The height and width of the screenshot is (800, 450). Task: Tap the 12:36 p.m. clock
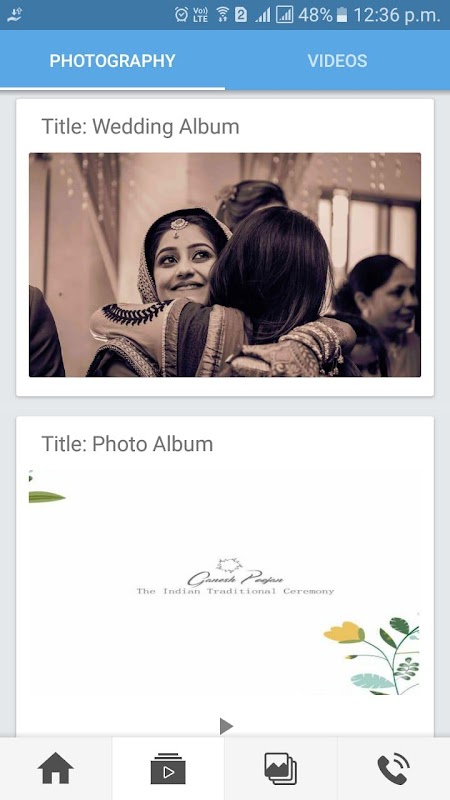pos(396,15)
